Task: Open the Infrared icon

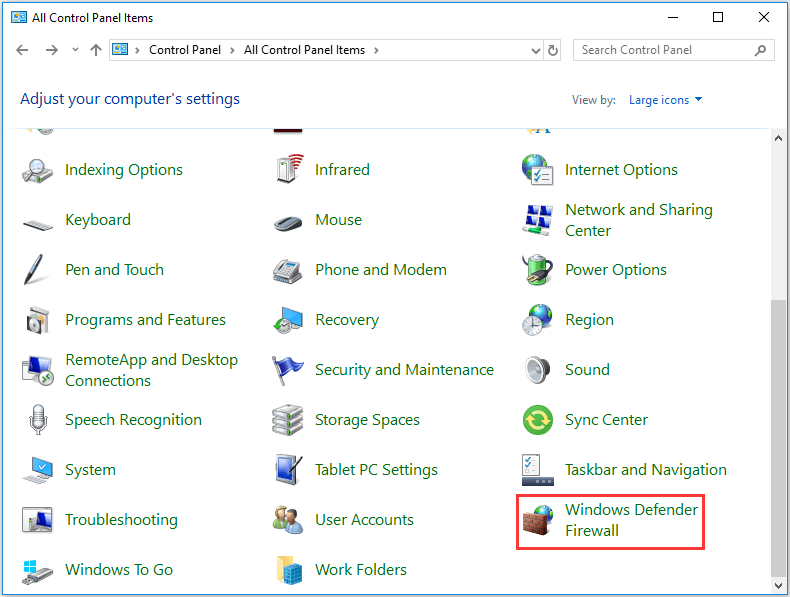Action: click(288, 170)
